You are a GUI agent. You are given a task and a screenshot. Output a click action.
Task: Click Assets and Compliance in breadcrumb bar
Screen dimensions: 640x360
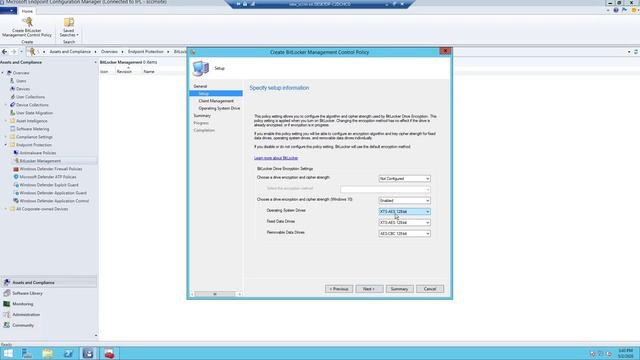click(70, 52)
